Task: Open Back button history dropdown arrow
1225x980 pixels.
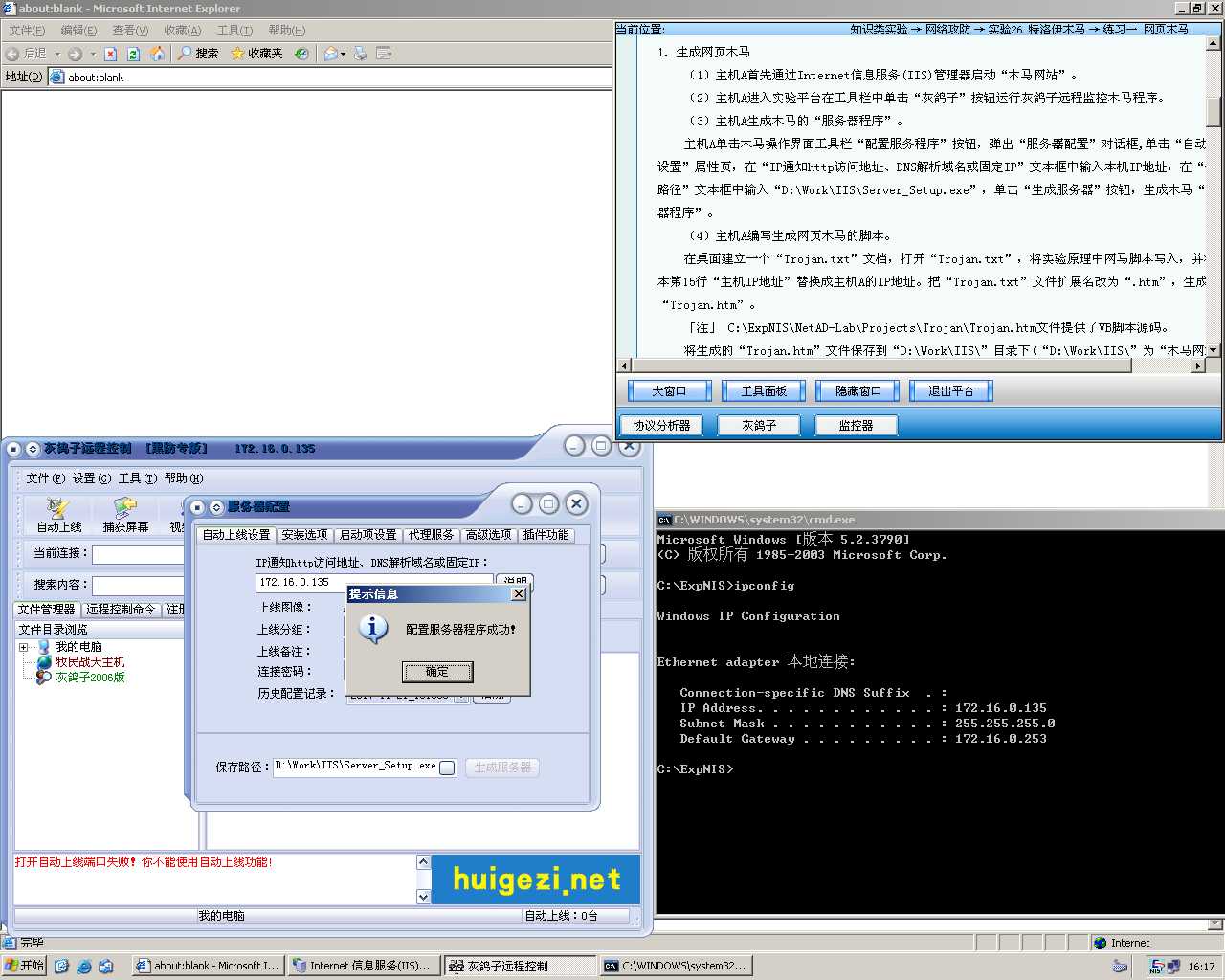Action: point(57,54)
